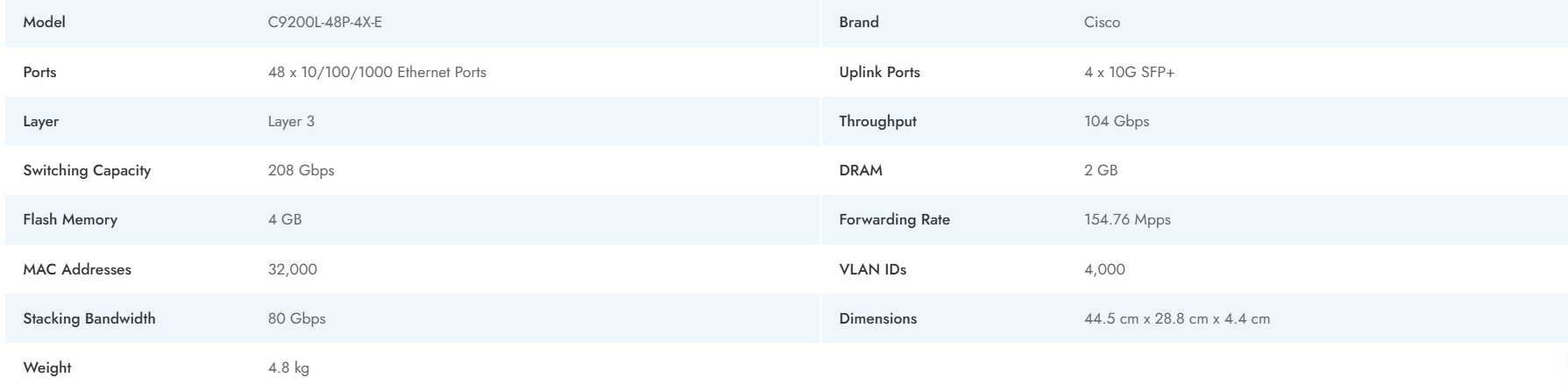Select the Cisco brand value

pyautogui.click(x=1102, y=23)
